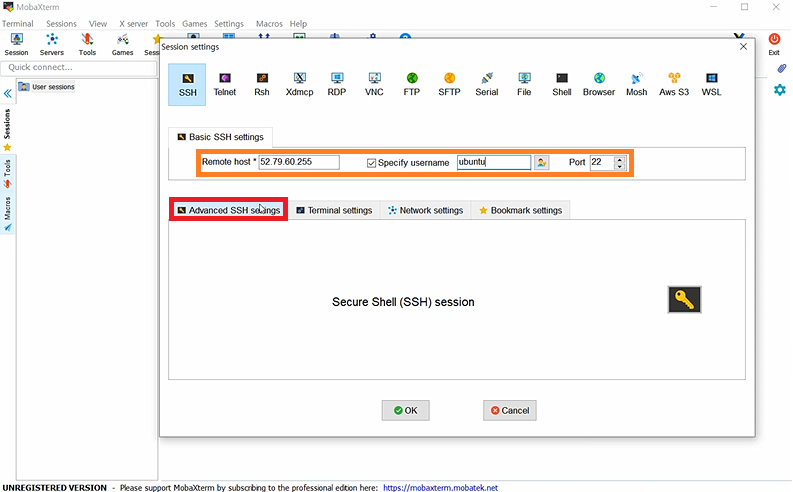Select the SFTP session type
Screen dimensions: 793x492
tap(449, 84)
